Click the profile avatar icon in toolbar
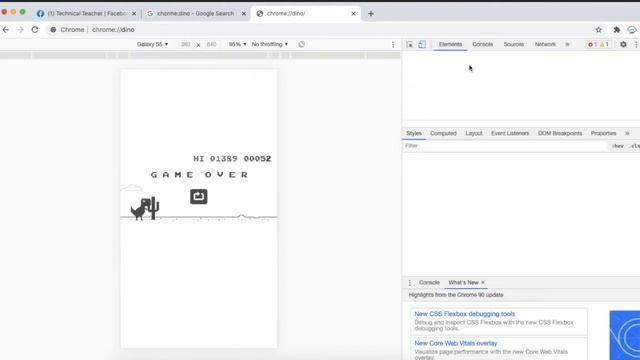640x360 pixels. [x=632, y=29]
